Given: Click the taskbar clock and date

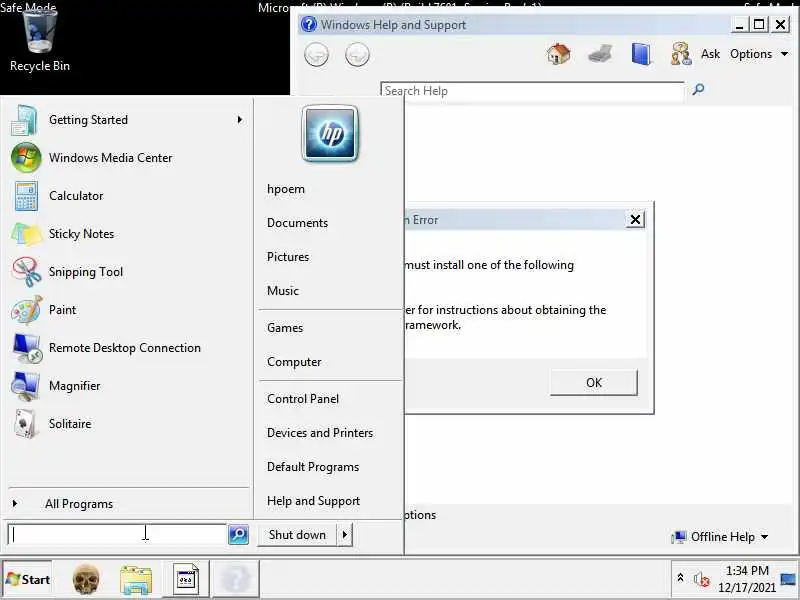Looking at the screenshot, I should pyautogui.click(x=747, y=579).
